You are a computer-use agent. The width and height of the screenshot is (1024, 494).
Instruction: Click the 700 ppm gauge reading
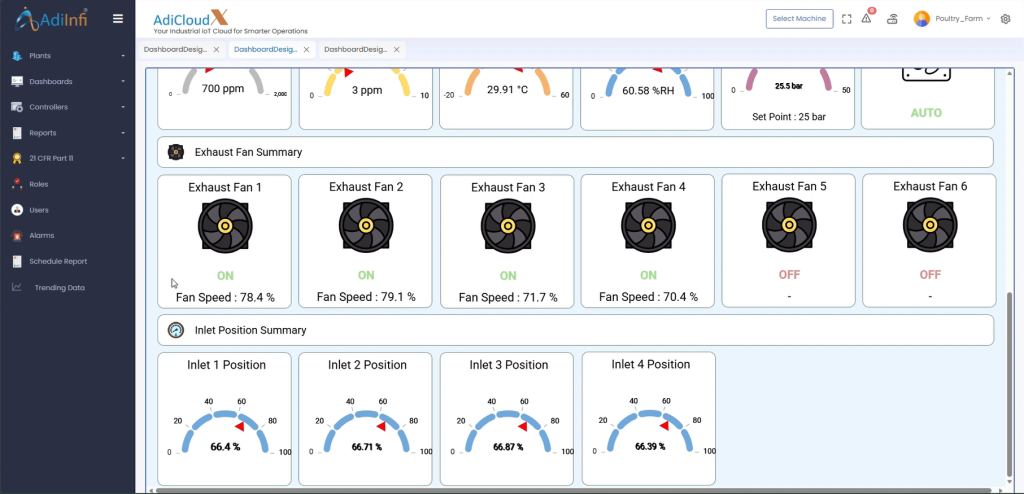(223, 89)
